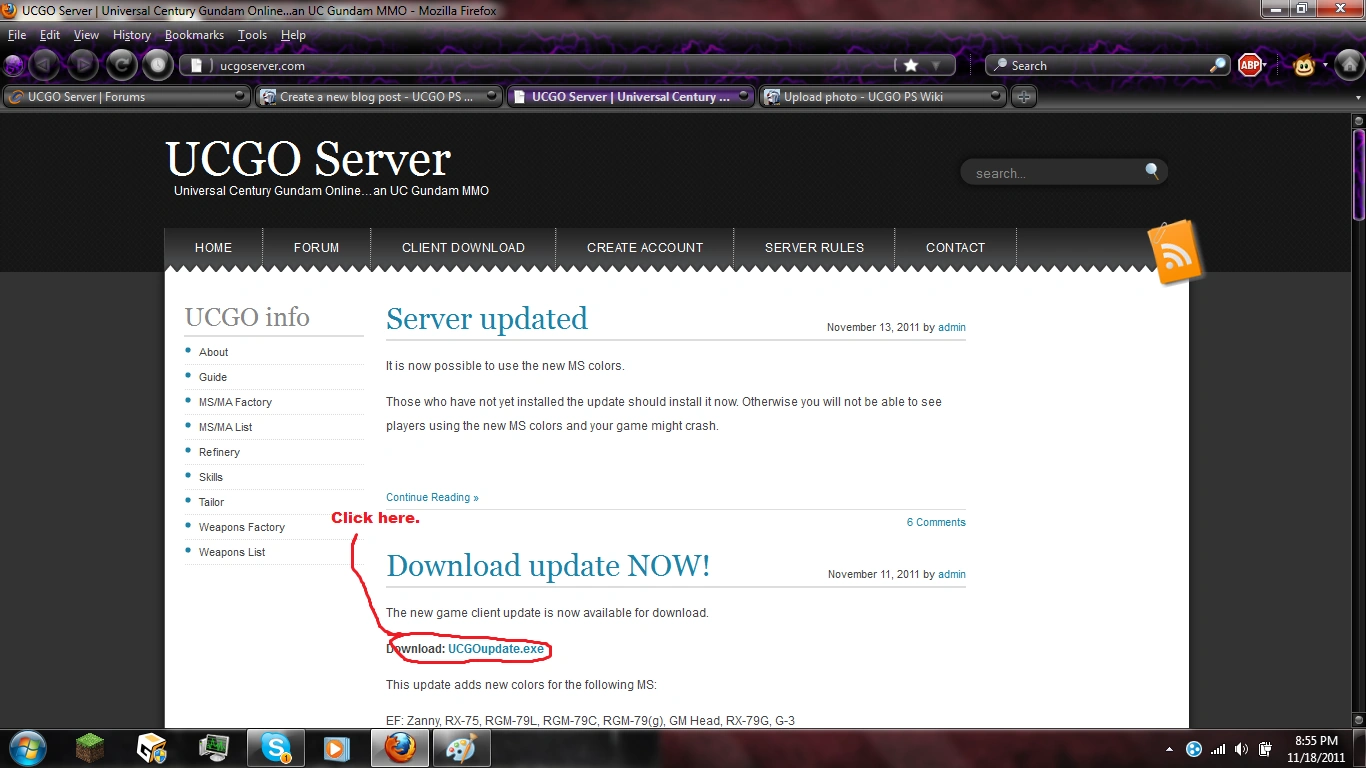The width and height of the screenshot is (1366, 768).
Task: Download the UCGOupdate.exe file link
Action: (496, 649)
